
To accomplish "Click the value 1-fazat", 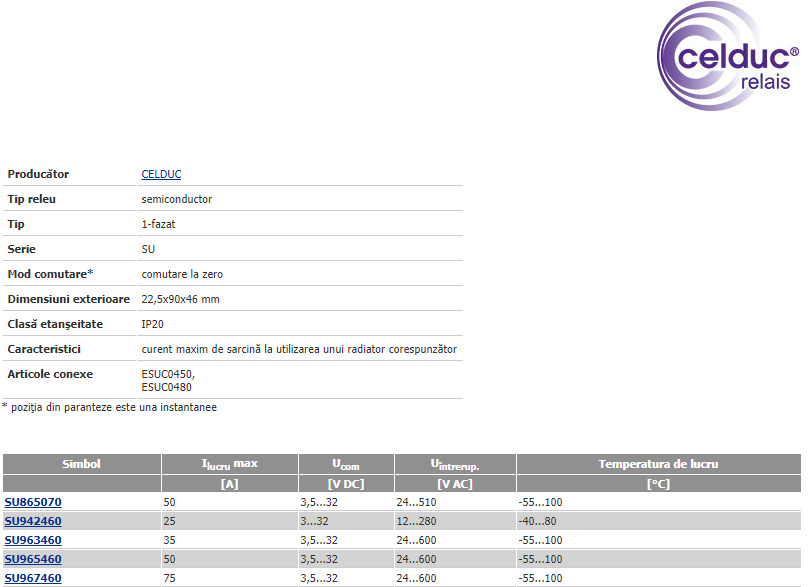I will click(158, 224).
